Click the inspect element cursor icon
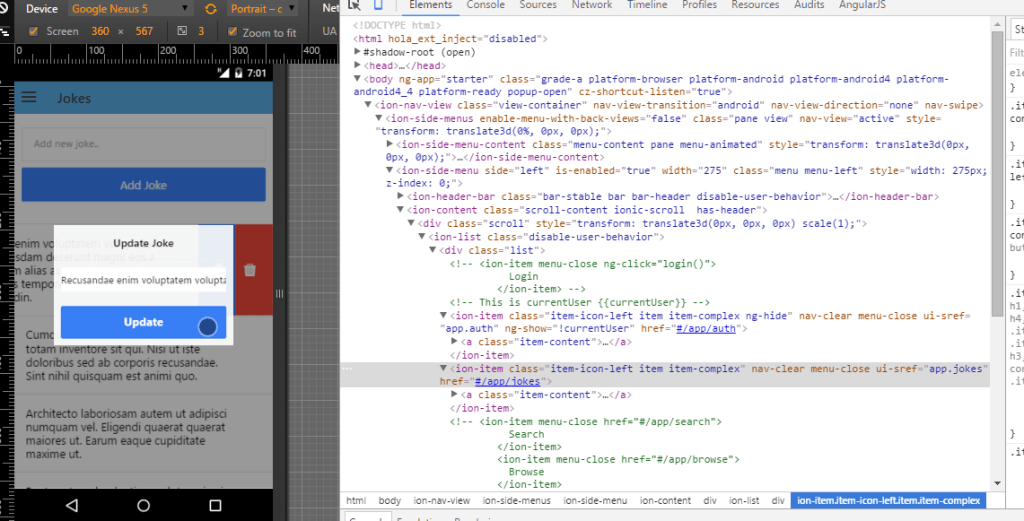1024x521 pixels. pyautogui.click(x=354, y=5)
